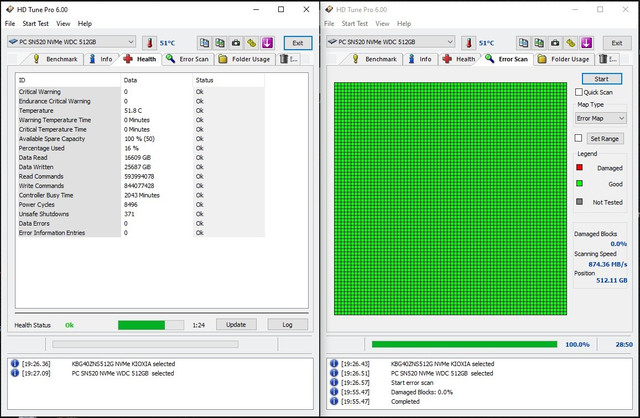Click purple save arrow icon in right window
Screen dimensions: 640x418
587,42
